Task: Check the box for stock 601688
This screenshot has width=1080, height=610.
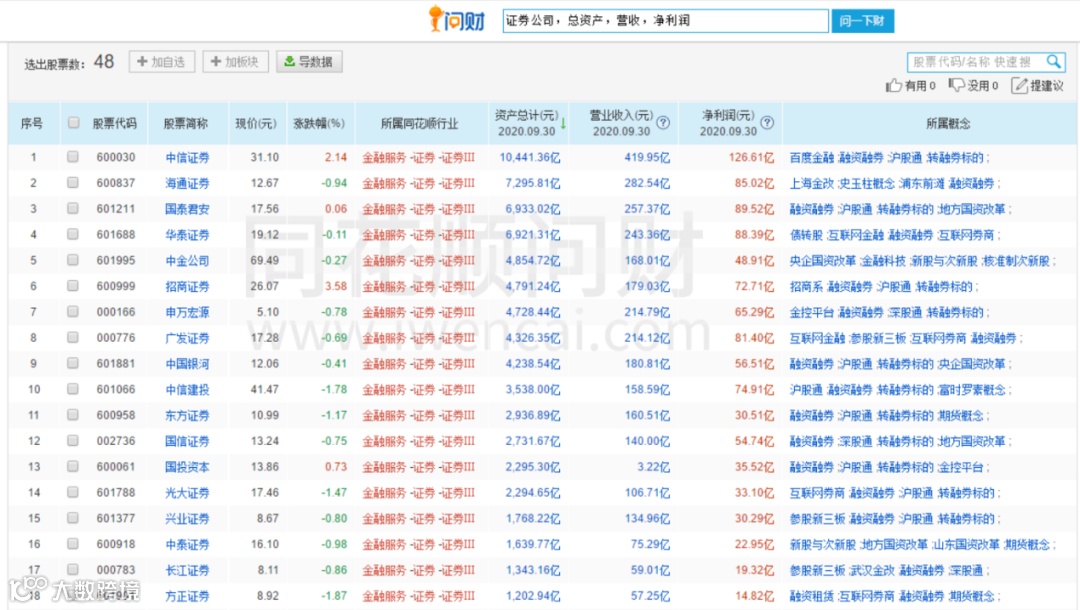Action: pos(73,234)
